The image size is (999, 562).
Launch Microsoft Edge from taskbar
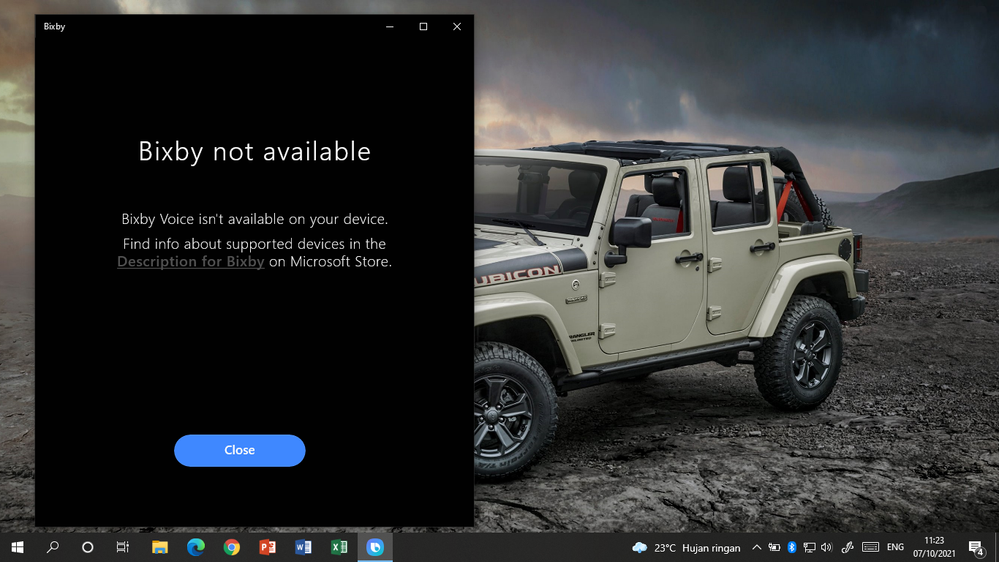196,547
